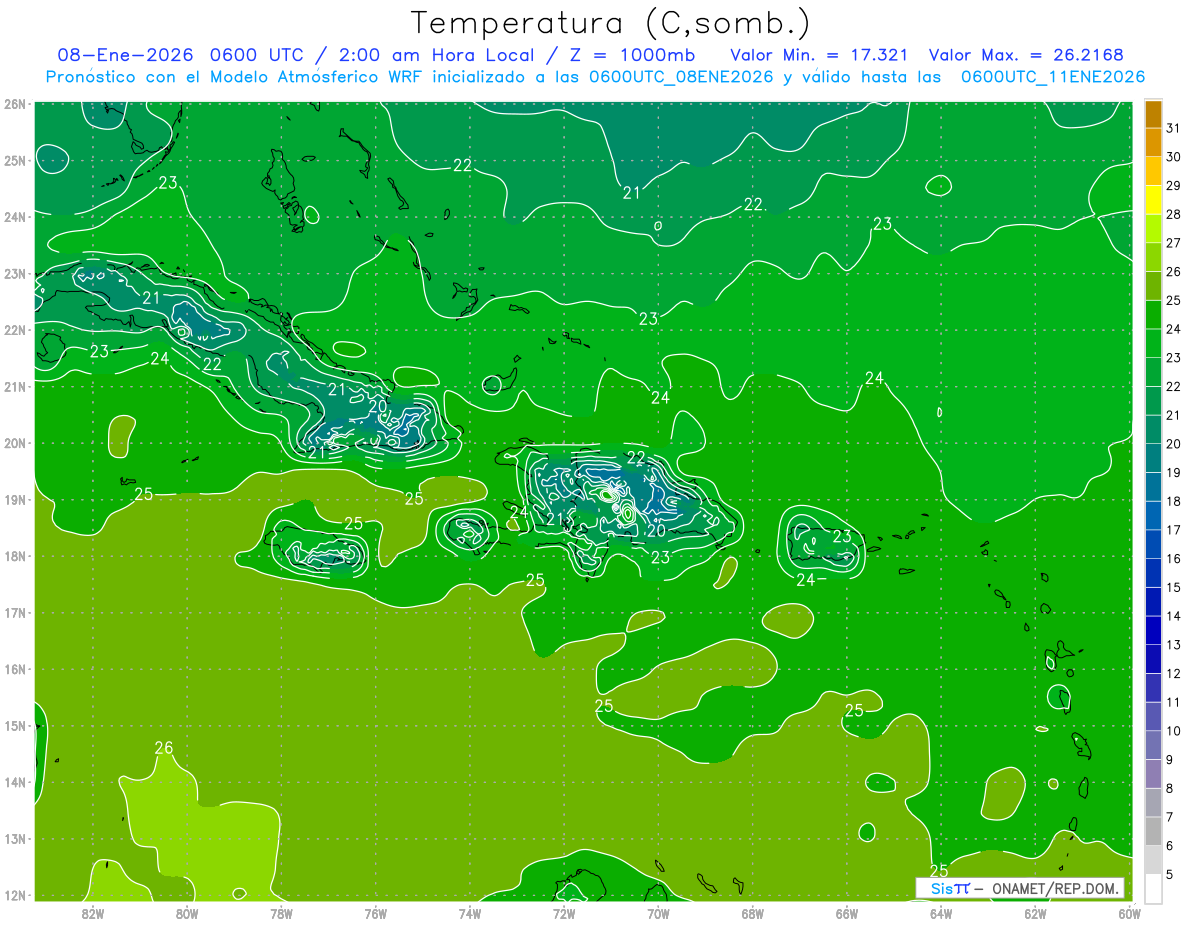Select the date text '08-Ene-2026'
The width and height of the screenshot is (1200, 927).
pyautogui.click(x=125, y=54)
